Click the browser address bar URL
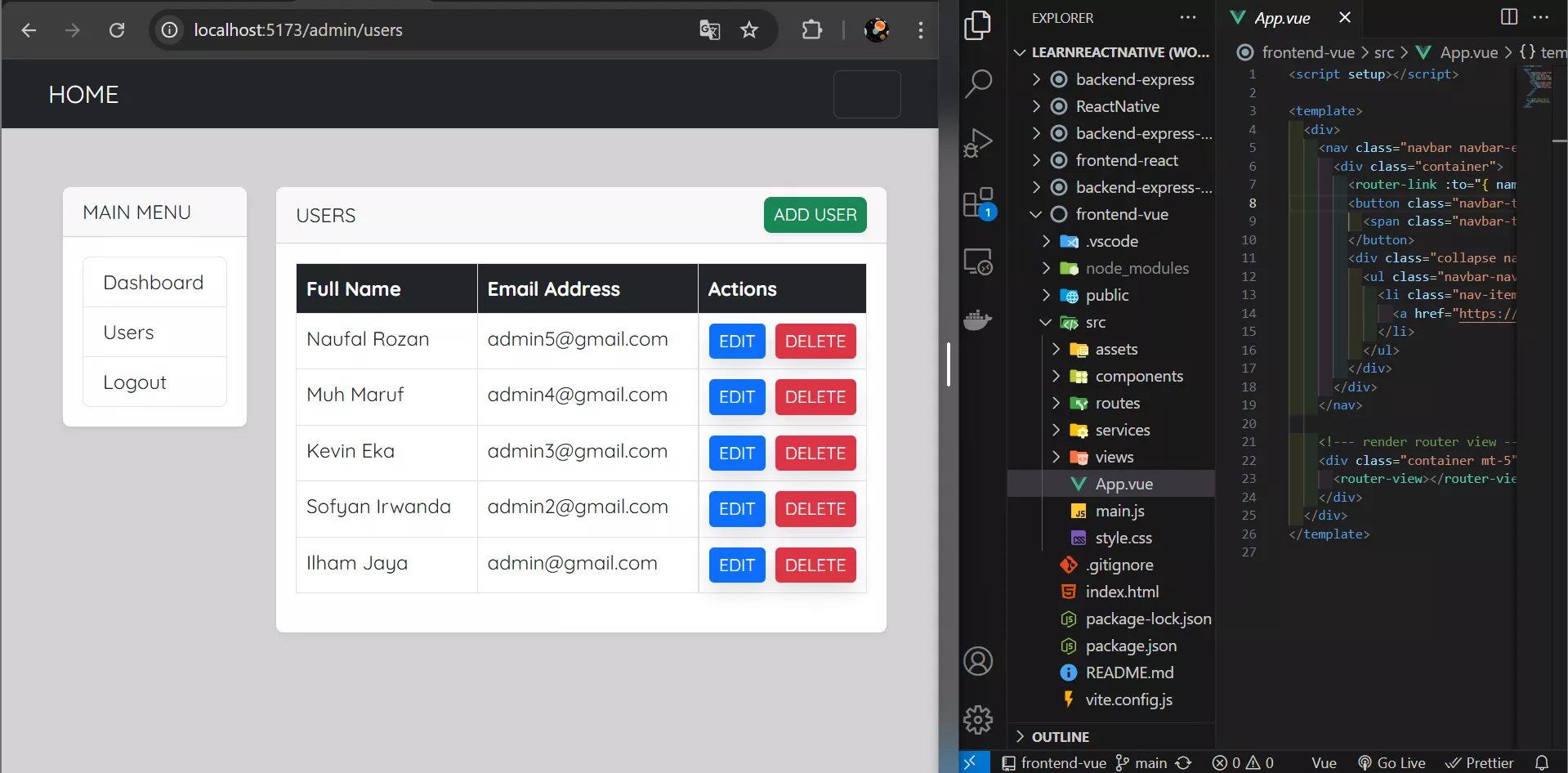Image resolution: width=1568 pixels, height=773 pixels. pos(298,30)
